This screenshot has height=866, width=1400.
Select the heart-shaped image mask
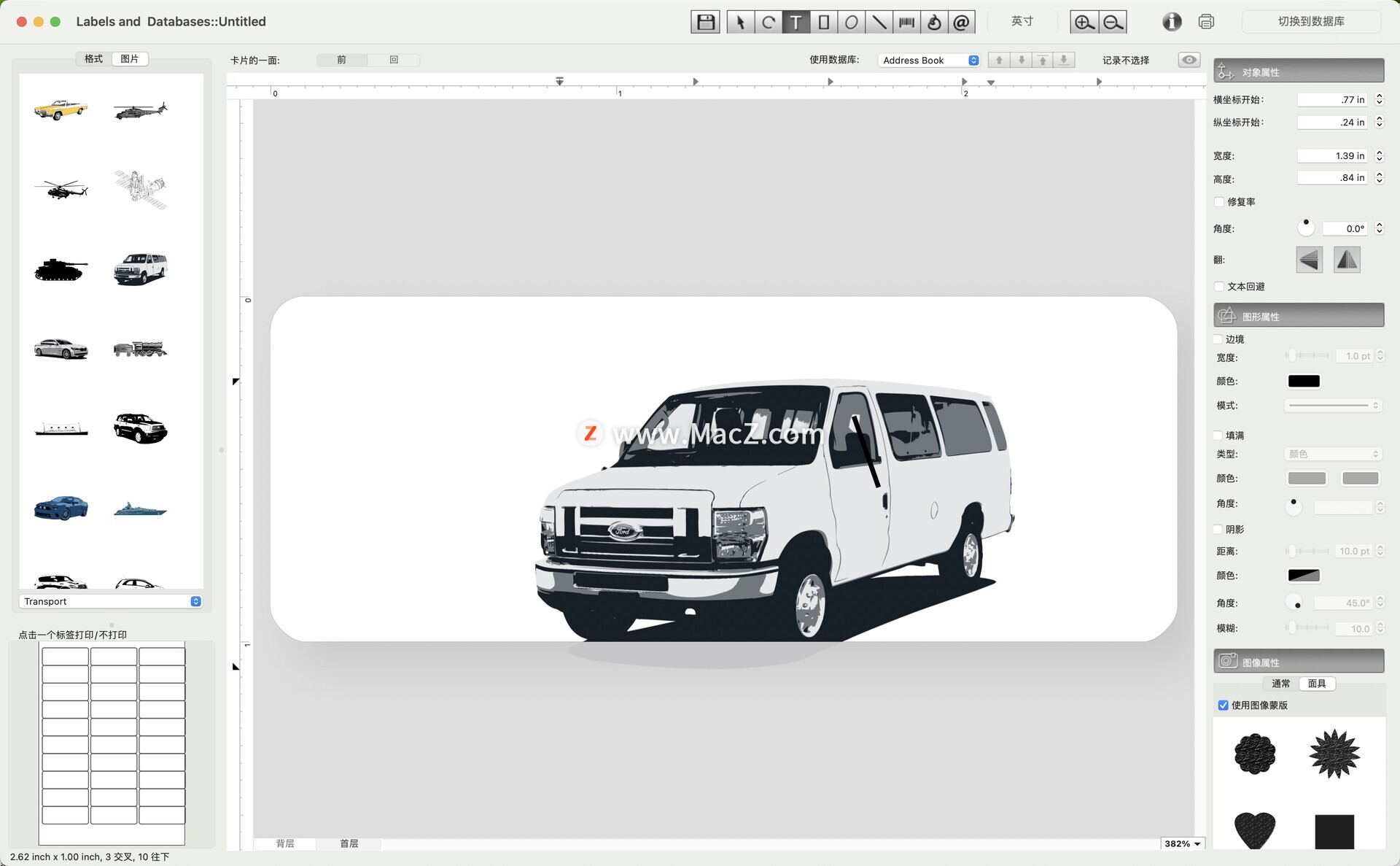click(x=1254, y=830)
